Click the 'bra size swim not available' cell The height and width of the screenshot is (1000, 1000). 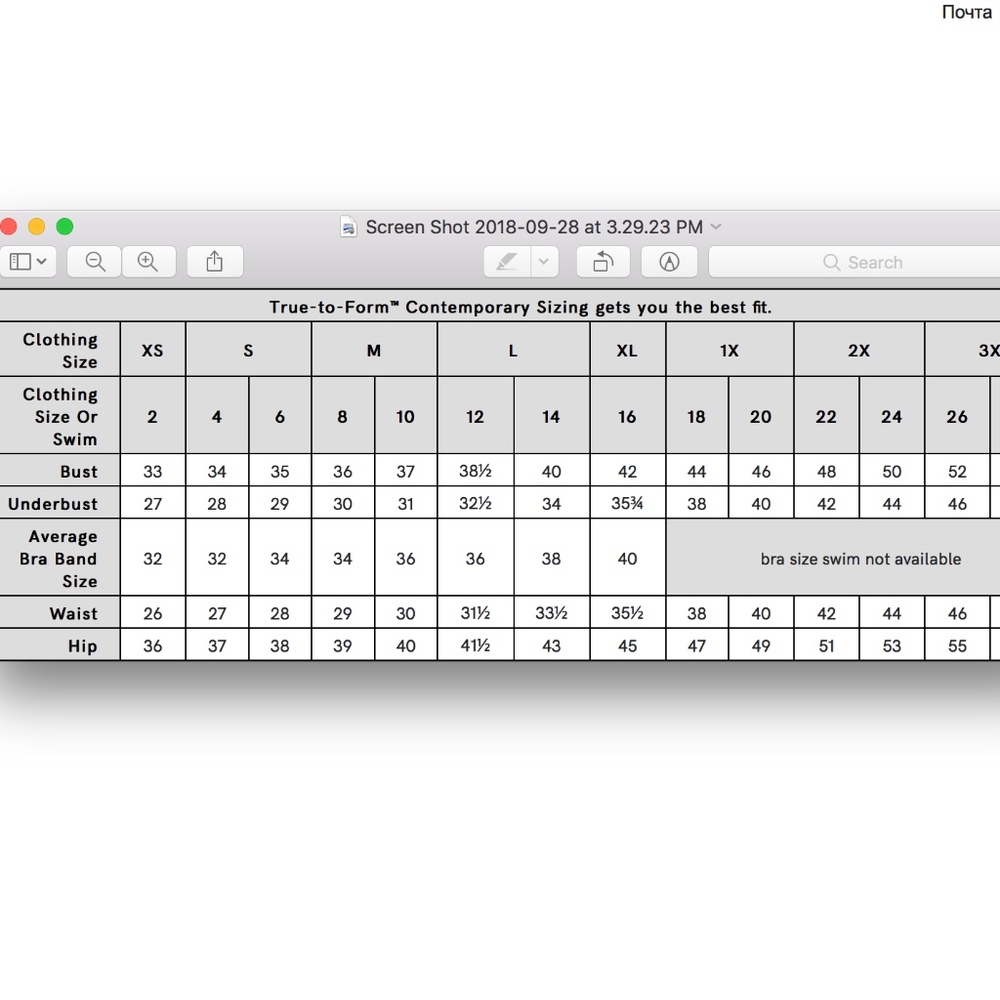pos(860,559)
